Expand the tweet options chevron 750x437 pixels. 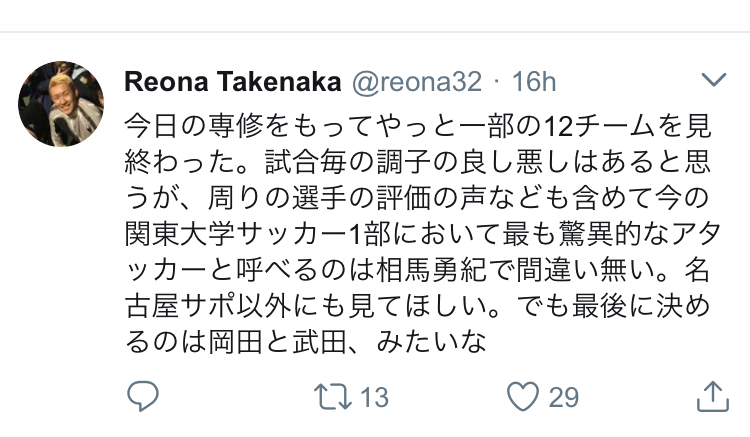click(714, 80)
